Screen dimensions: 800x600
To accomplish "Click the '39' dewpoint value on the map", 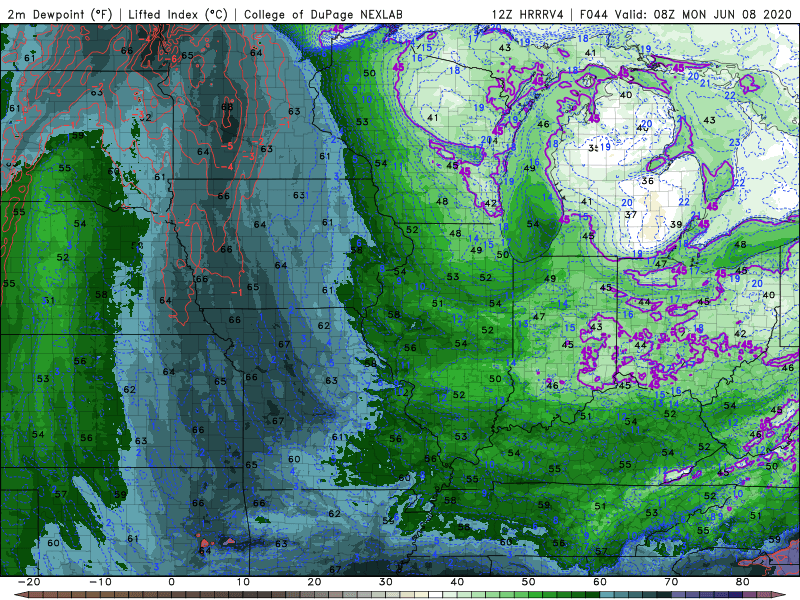I will point(676,224).
